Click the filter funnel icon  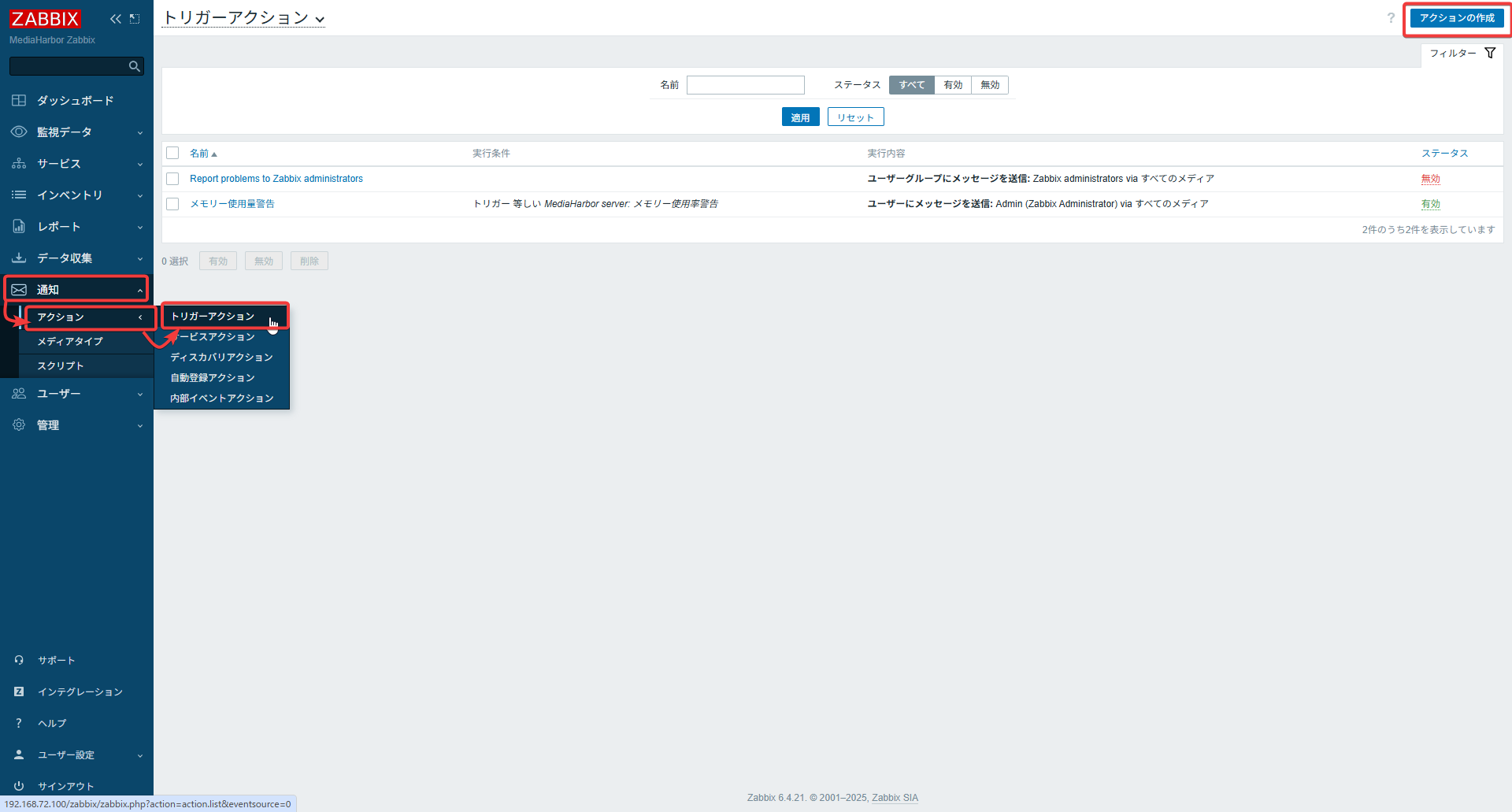(x=1490, y=53)
